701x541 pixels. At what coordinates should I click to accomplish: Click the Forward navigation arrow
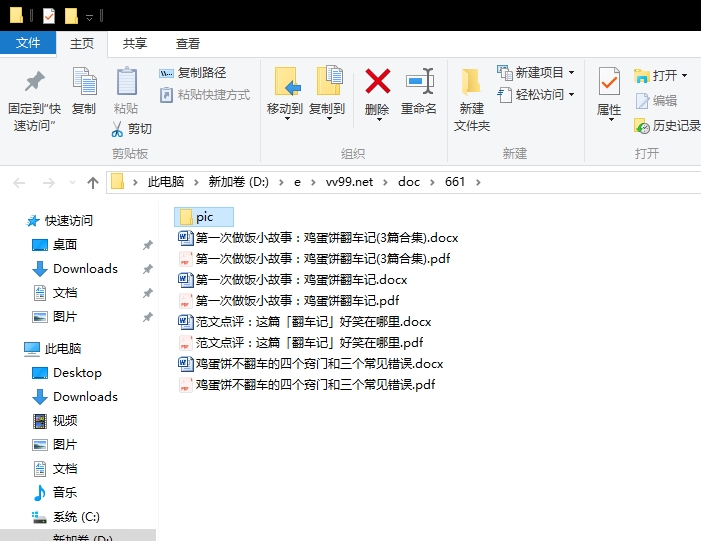(x=48, y=182)
